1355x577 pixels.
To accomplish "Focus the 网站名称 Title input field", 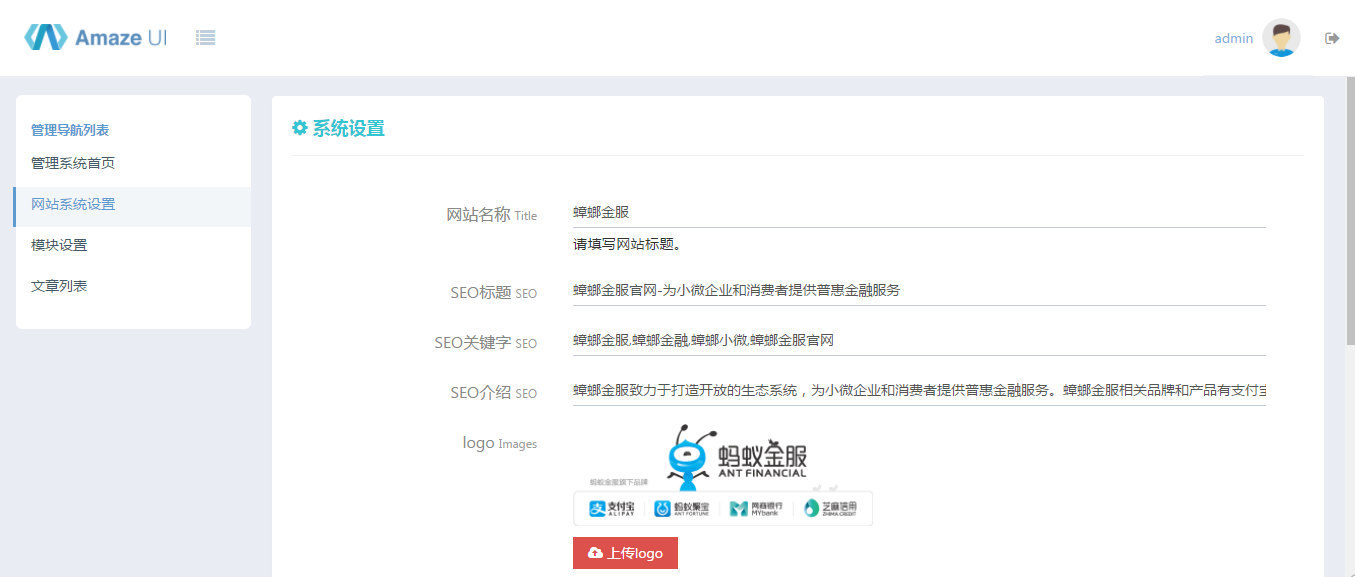I will click(919, 212).
